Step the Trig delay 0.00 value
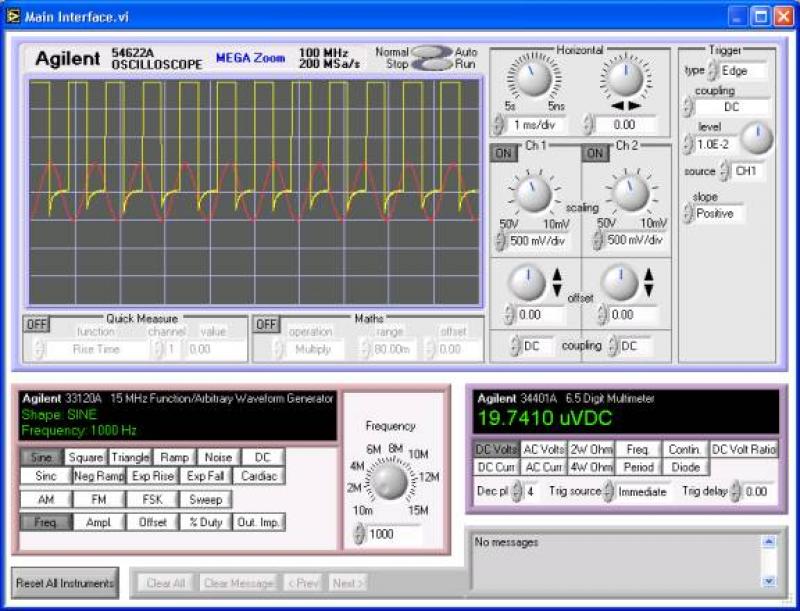Screen dimensions: 800x611 (x=735, y=492)
